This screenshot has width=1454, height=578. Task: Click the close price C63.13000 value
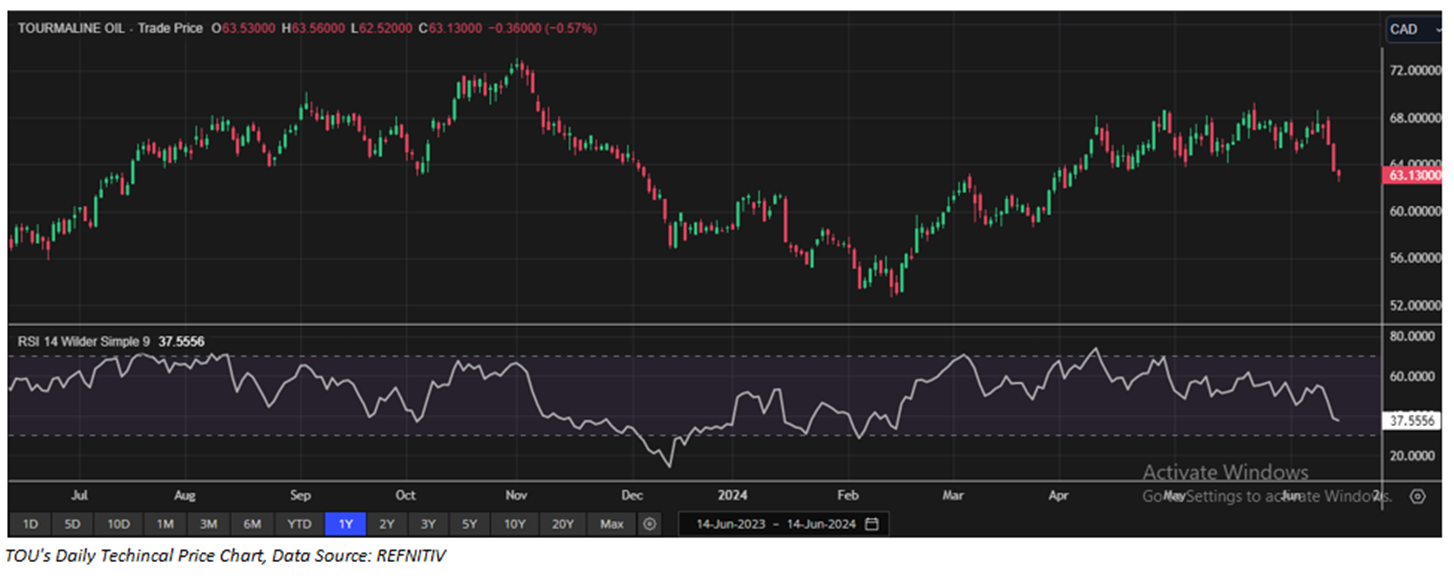coord(451,28)
